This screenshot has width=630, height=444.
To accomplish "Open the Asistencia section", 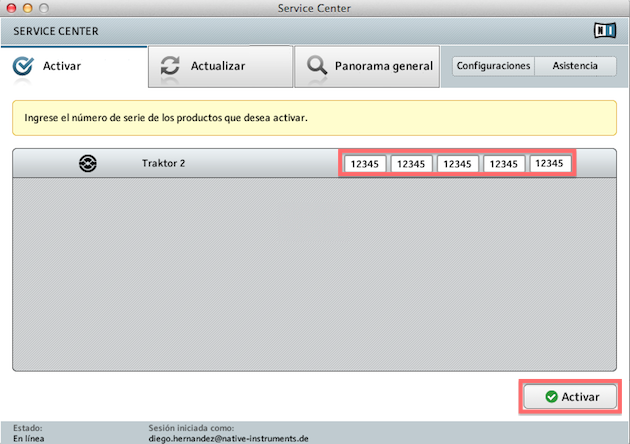I will point(575,66).
